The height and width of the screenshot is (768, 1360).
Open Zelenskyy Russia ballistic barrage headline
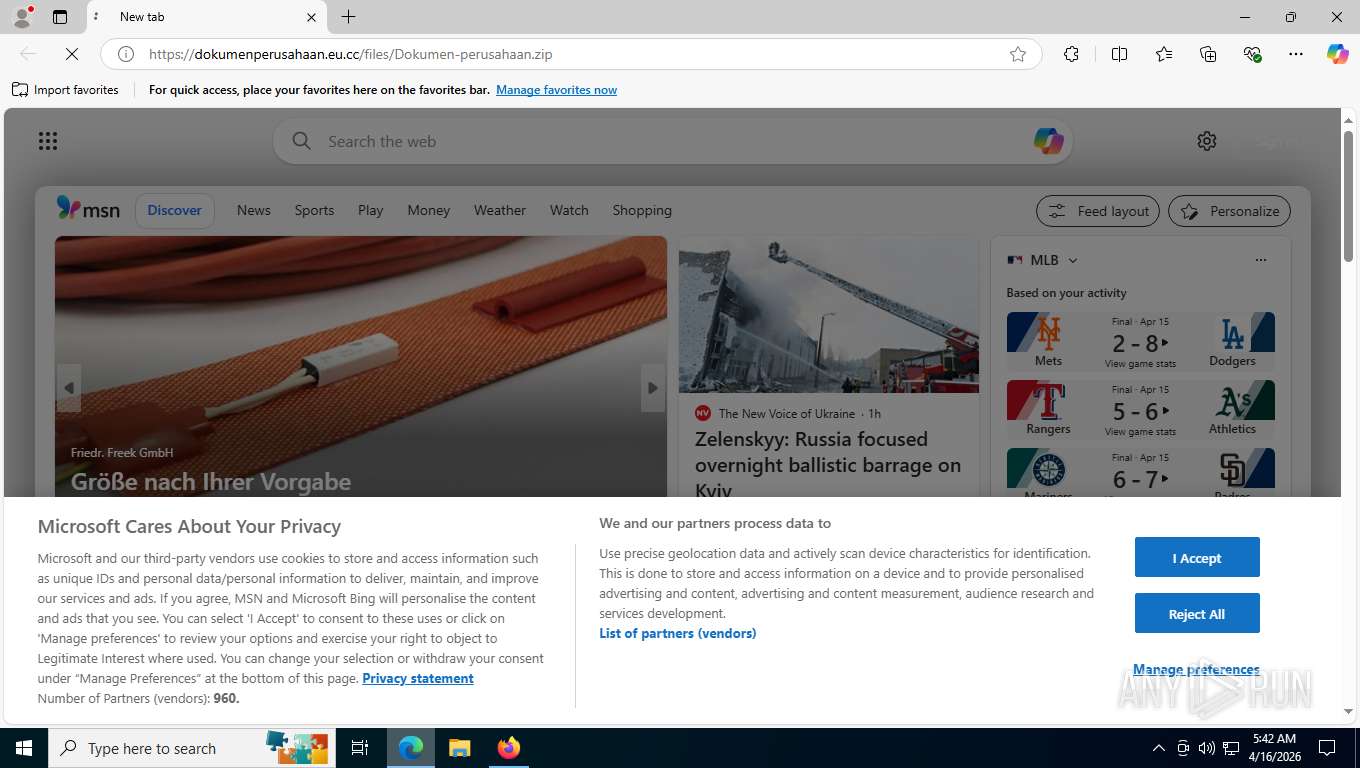coord(828,465)
